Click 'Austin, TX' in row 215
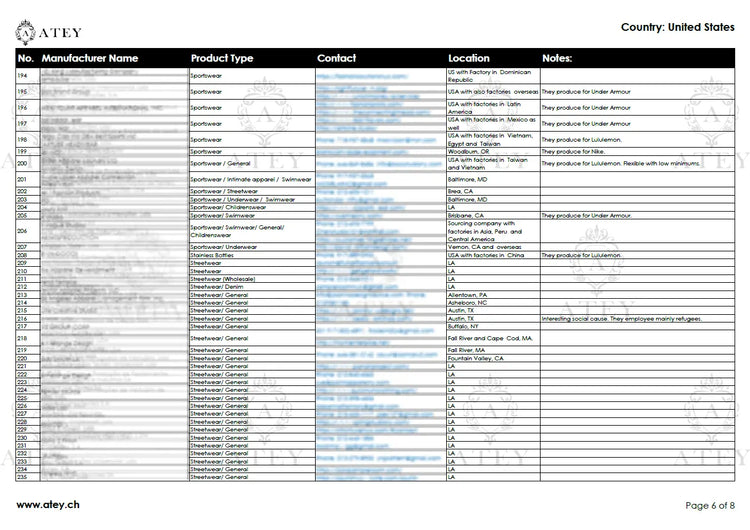750x530 pixels. click(x=461, y=310)
